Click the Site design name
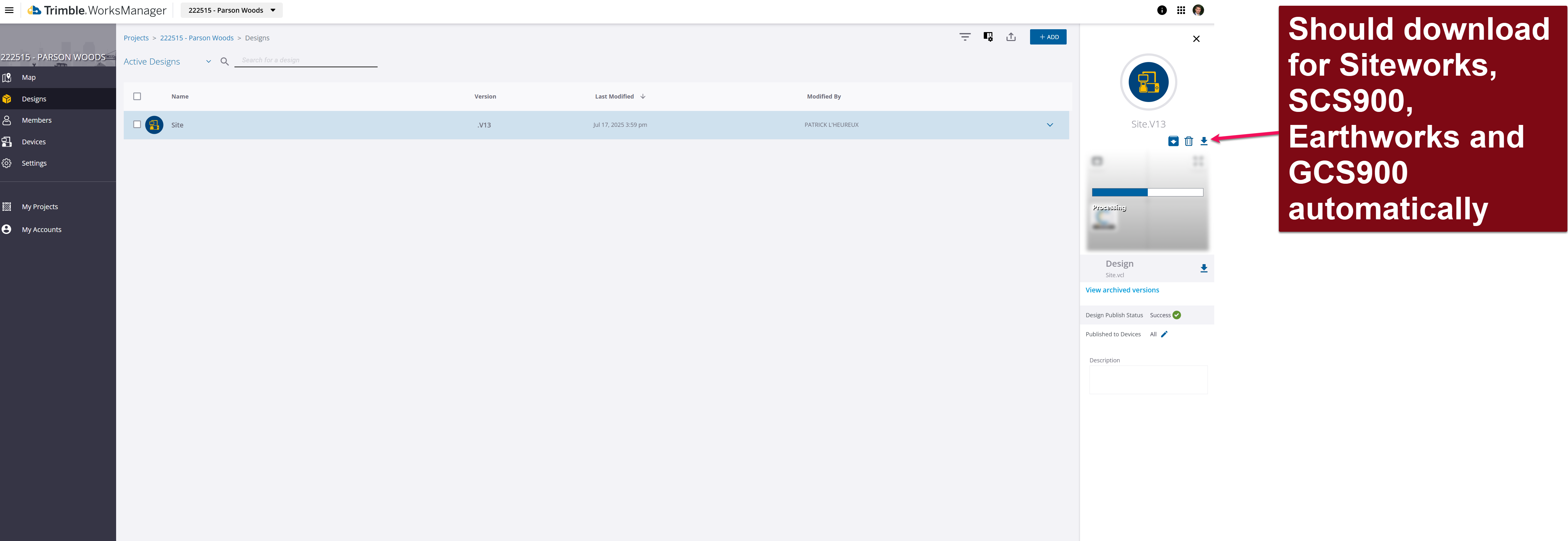 point(177,125)
